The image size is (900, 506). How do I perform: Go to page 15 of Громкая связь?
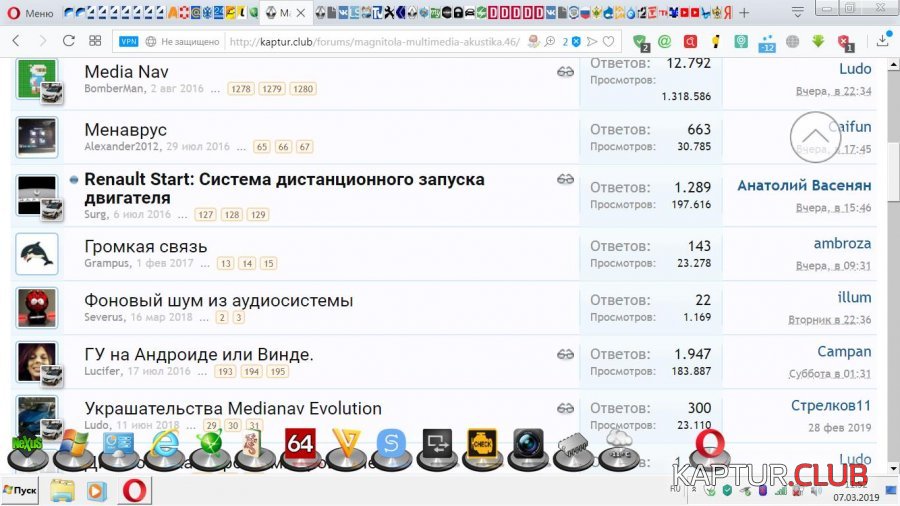268,263
